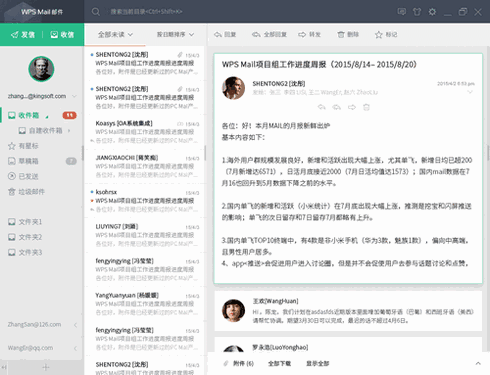This screenshot has height=375, width=490.
Task: Click the inbox unread count badge
Action: coord(69,115)
